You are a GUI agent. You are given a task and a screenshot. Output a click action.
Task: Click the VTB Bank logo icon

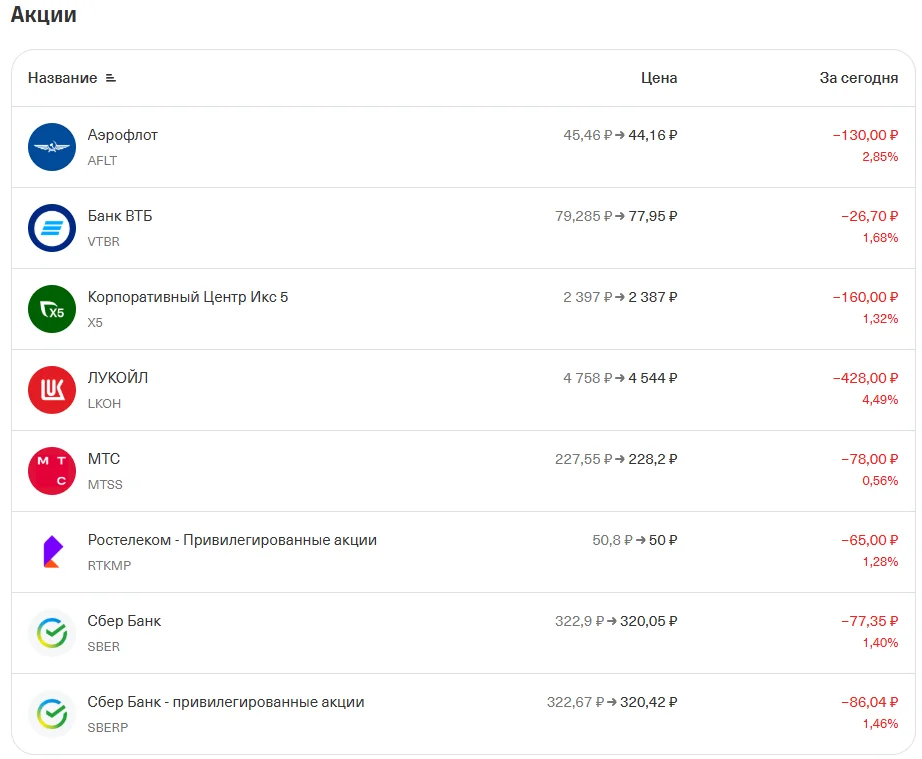click(x=52, y=228)
